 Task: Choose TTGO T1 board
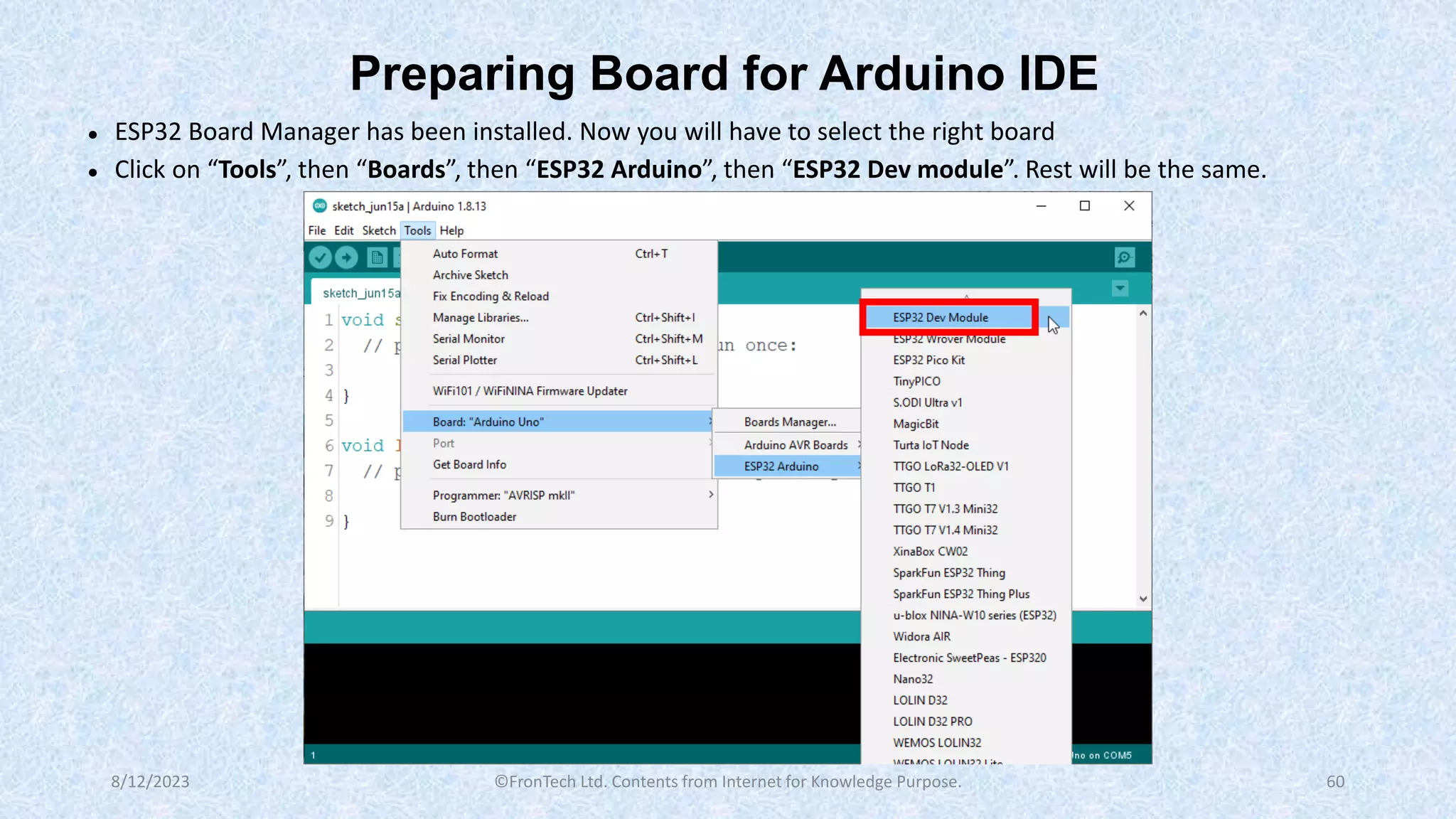tap(966, 488)
